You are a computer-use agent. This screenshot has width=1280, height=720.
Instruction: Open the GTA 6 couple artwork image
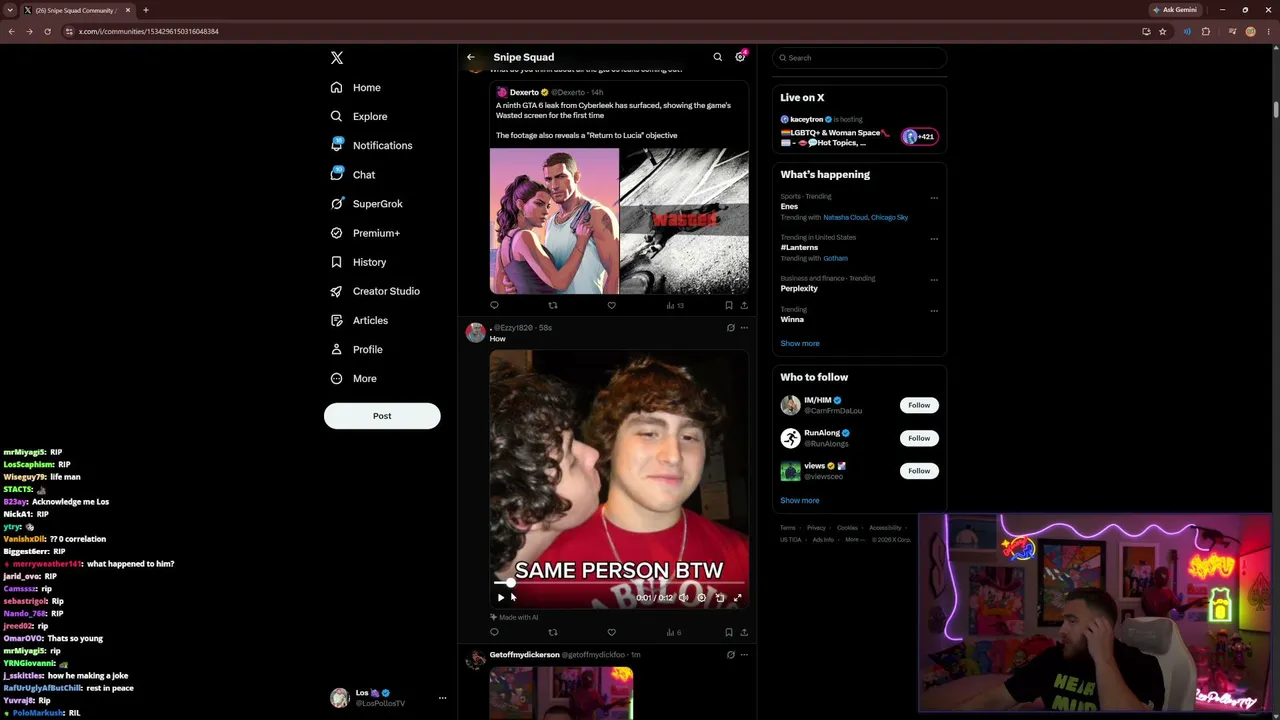point(554,221)
